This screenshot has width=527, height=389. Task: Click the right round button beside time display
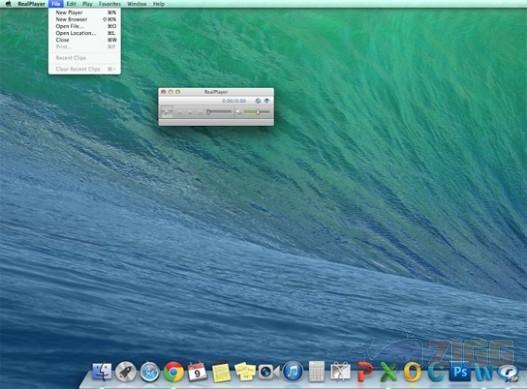(267, 101)
